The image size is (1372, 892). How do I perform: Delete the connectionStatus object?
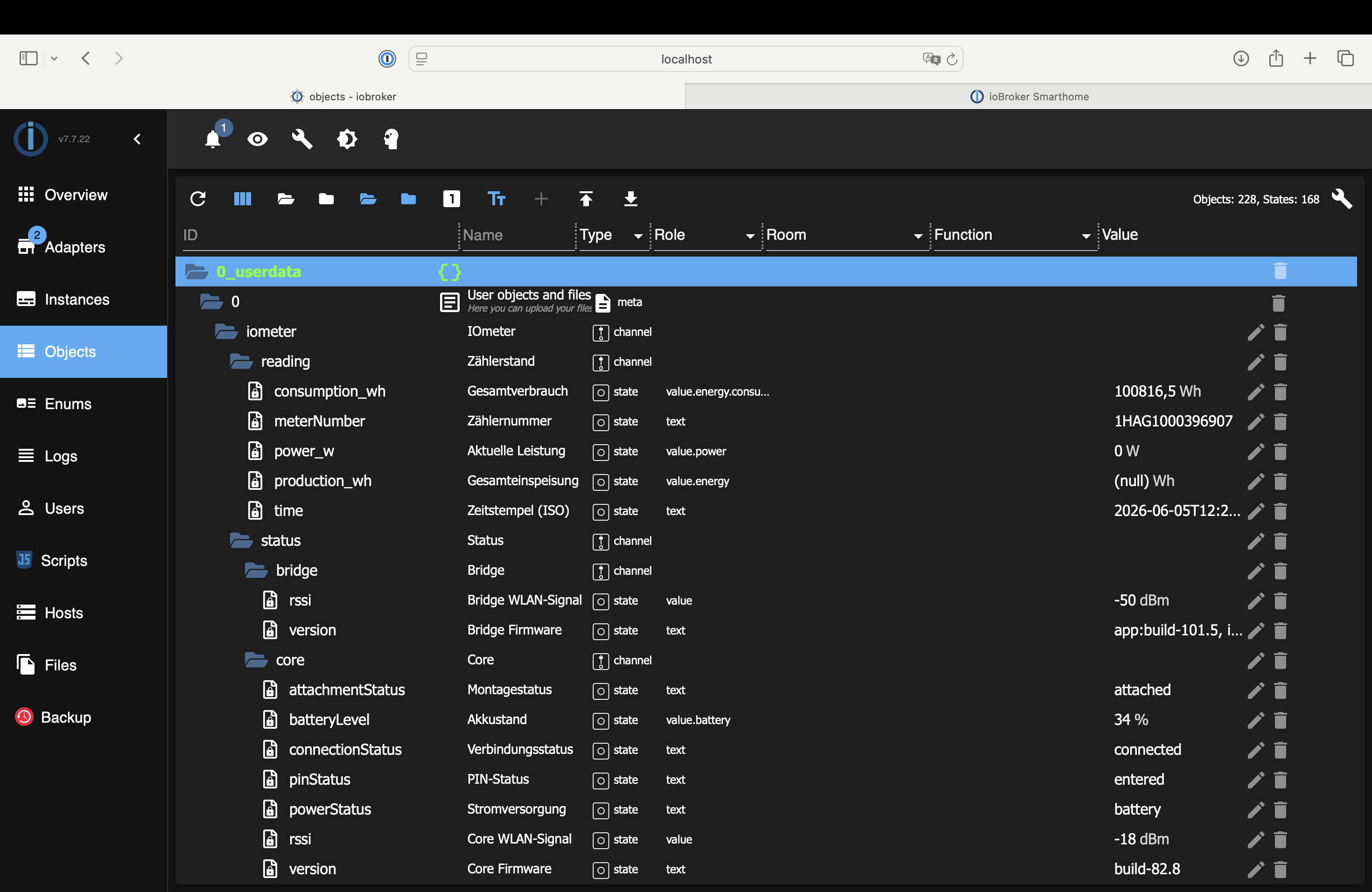(x=1281, y=750)
